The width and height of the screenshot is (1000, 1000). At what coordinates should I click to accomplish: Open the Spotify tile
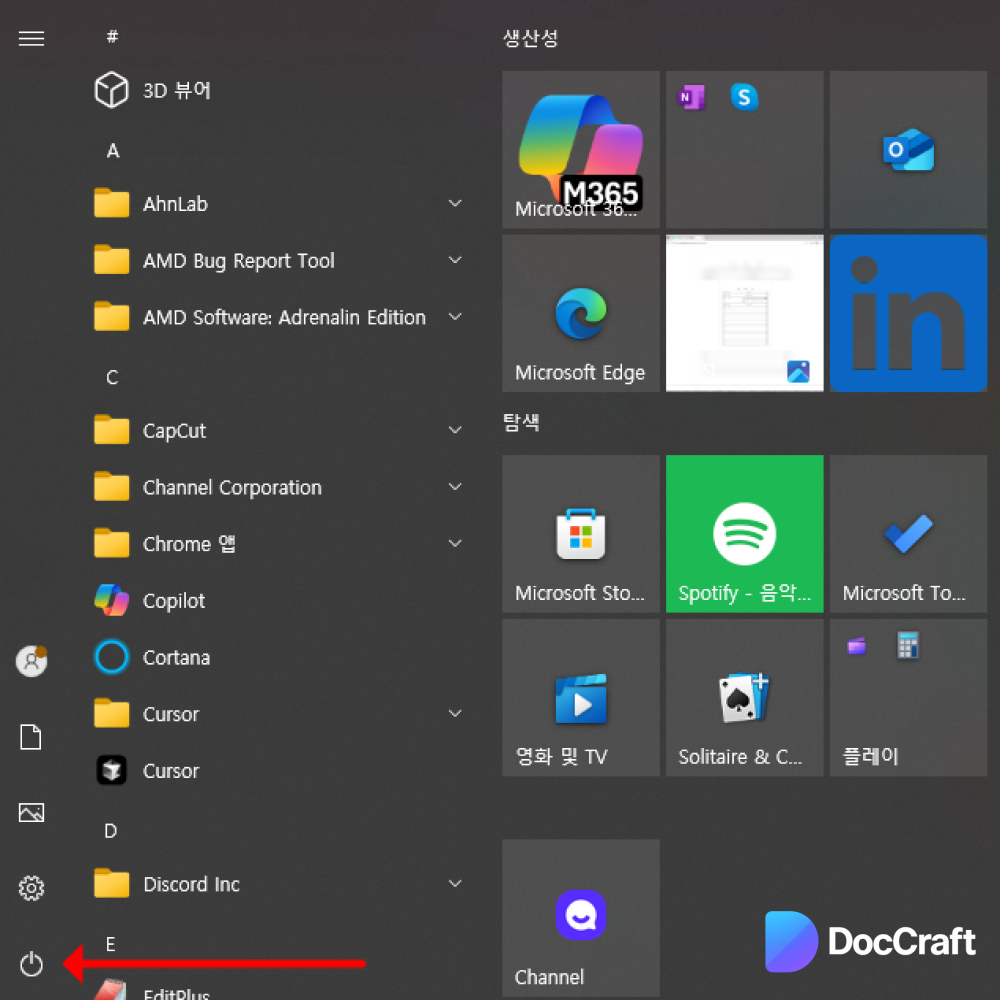pos(744,534)
